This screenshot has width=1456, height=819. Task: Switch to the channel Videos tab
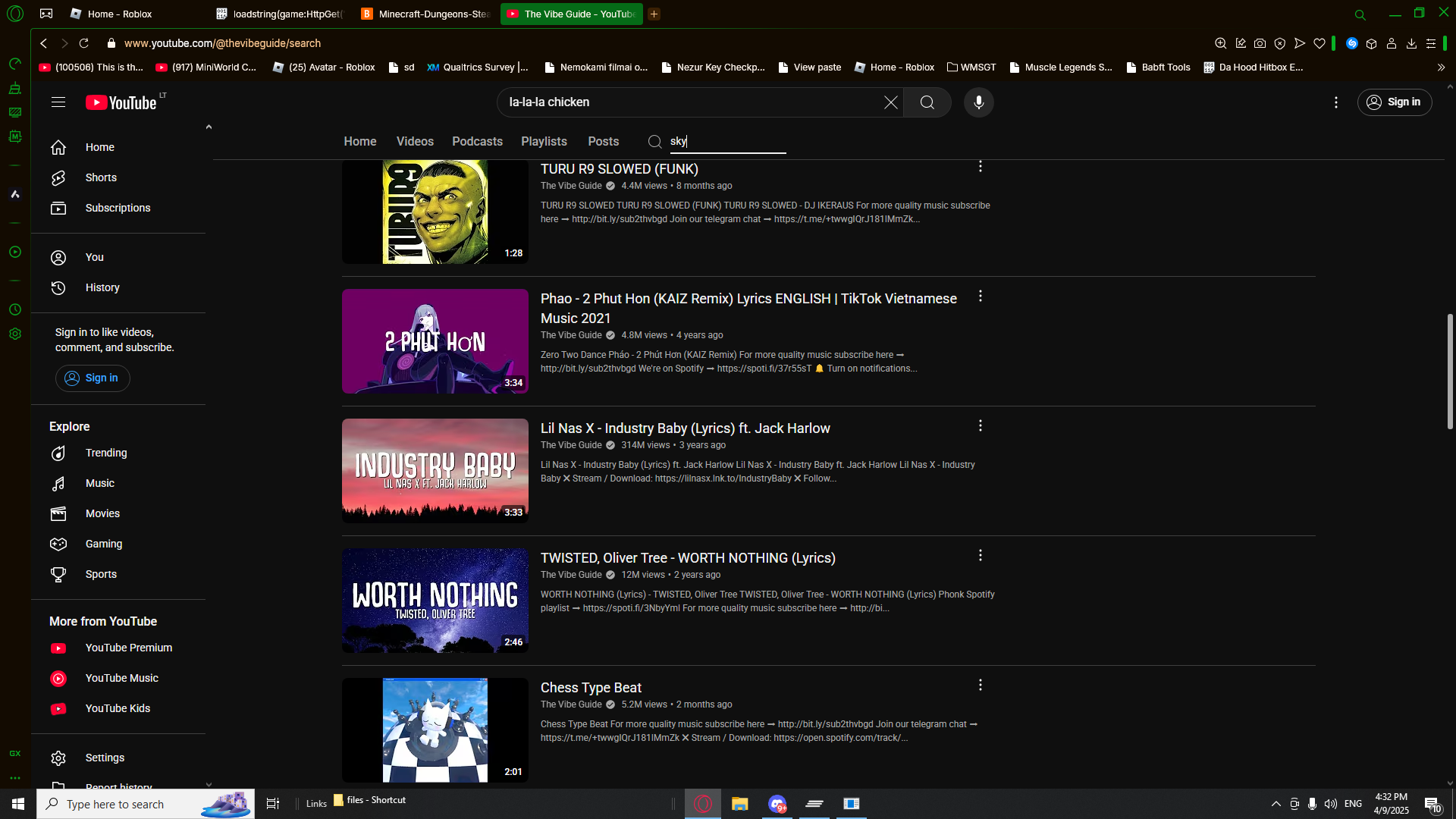point(416,142)
